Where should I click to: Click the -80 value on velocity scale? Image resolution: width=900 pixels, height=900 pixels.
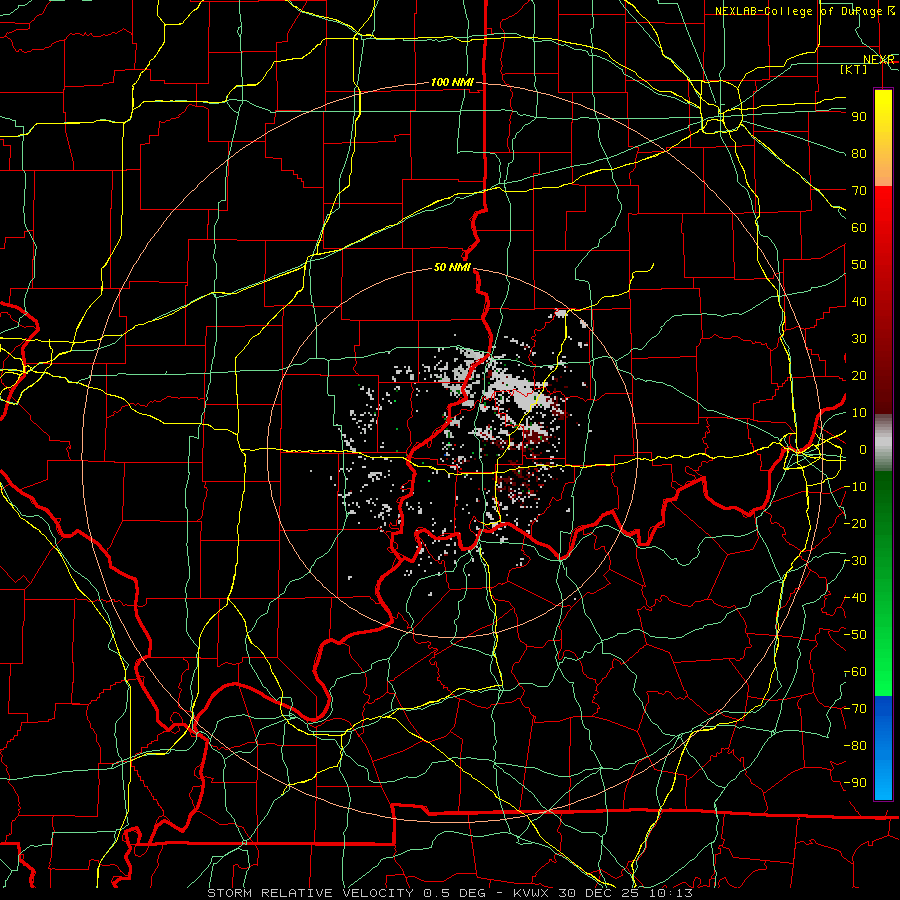[856, 746]
